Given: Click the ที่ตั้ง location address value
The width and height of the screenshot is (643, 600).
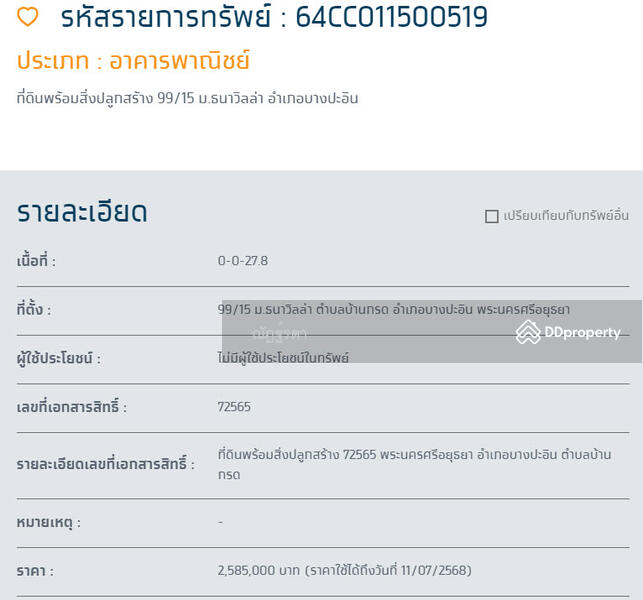Looking at the screenshot, I should (x=393, y=310).
